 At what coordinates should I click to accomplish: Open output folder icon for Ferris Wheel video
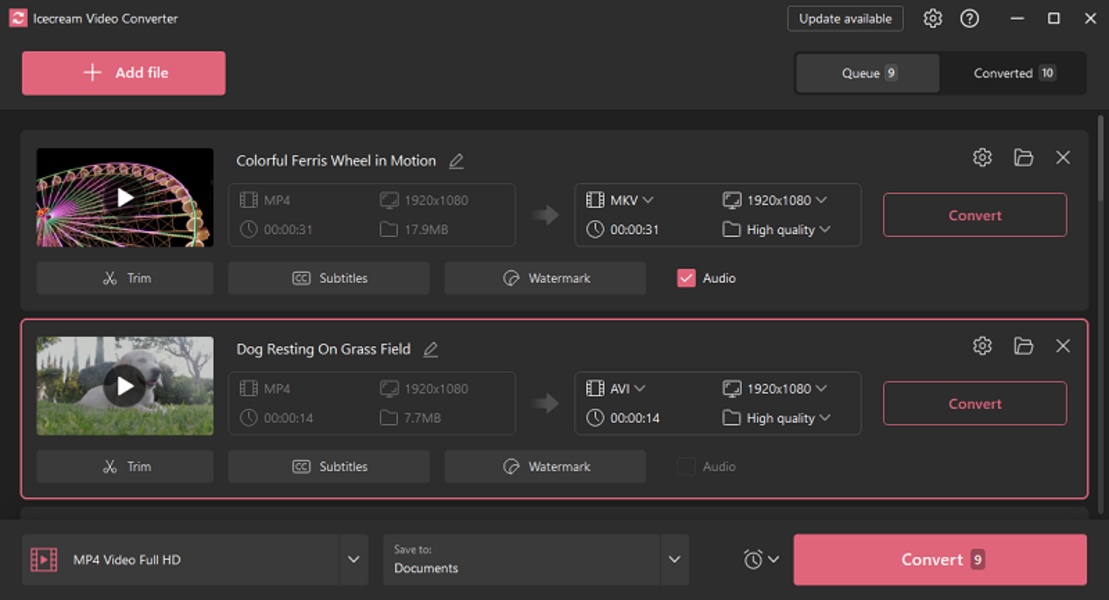(x=1023, y=158)
